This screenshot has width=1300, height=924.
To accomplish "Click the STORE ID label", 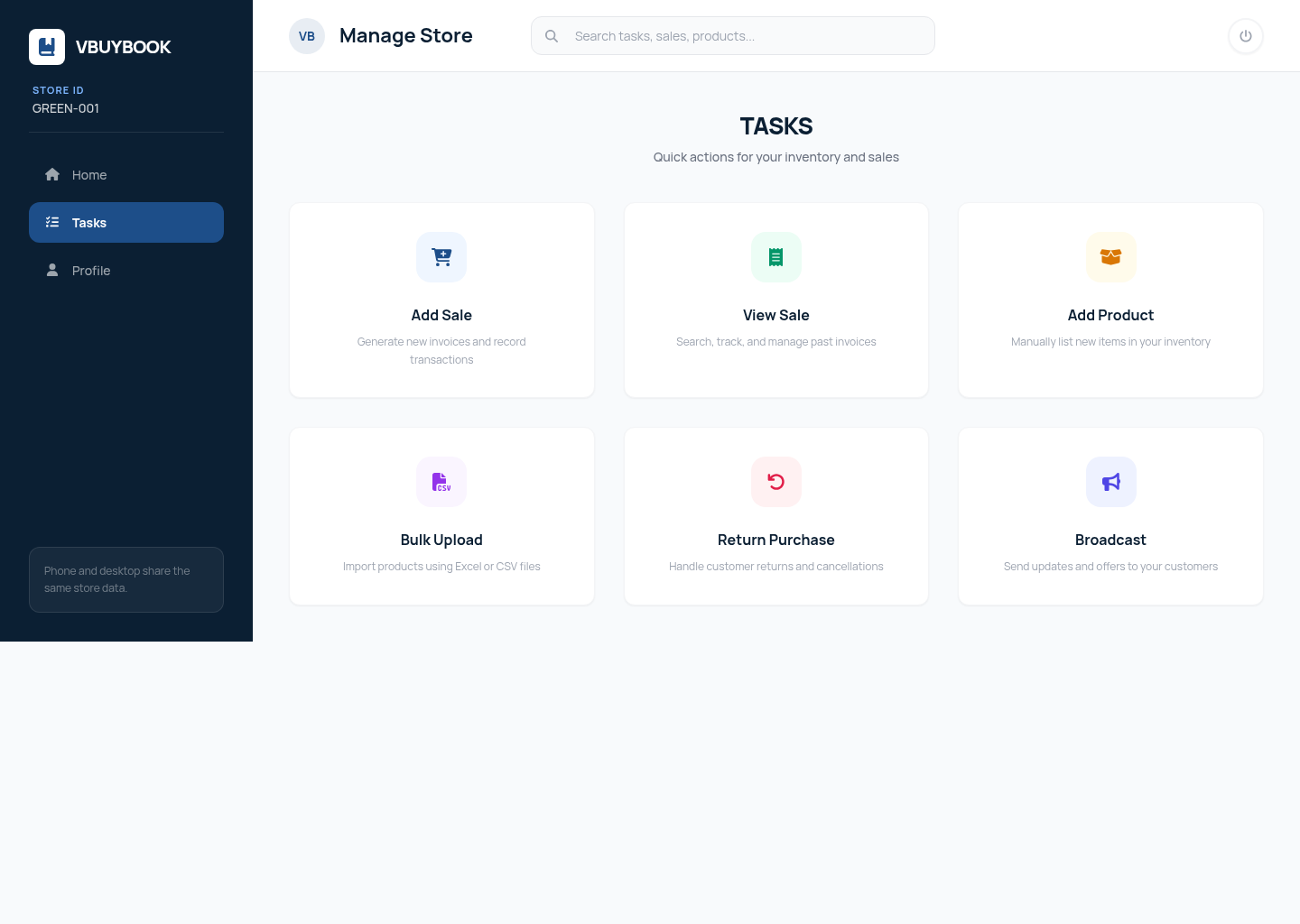I will point(58,90).
